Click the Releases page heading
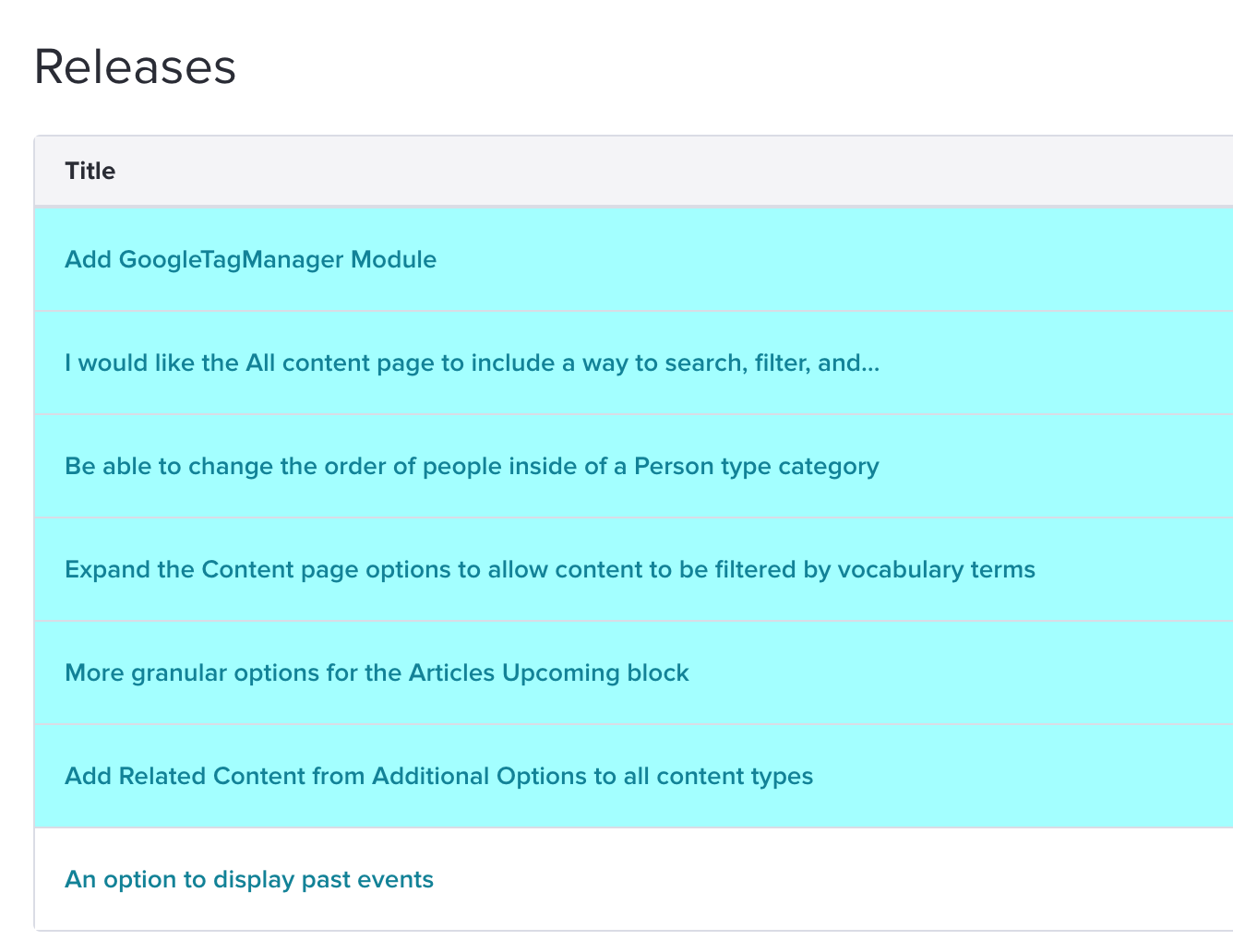 [135, 67]
